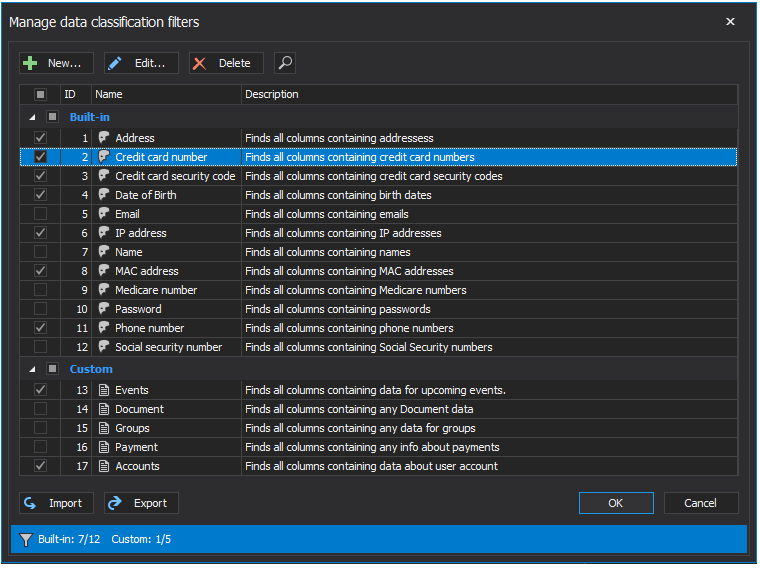Select the 'Medicare number' row name

pyautogui.click(x=156, y=290)
